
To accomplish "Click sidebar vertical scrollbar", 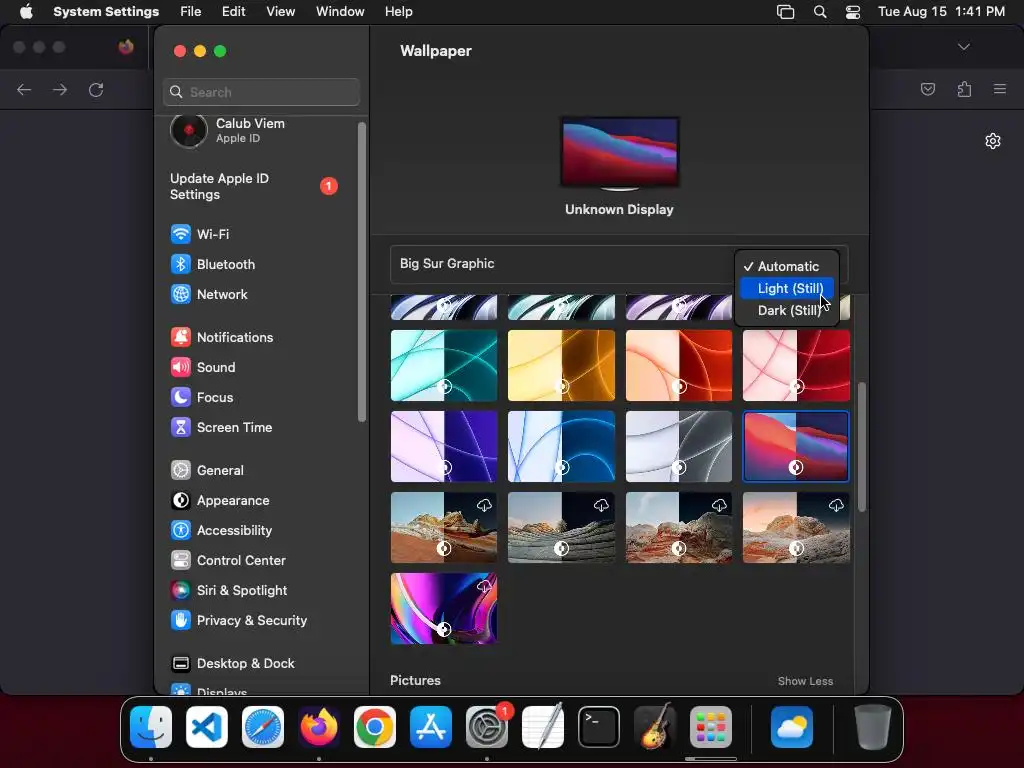I will [x=362, y=272].
